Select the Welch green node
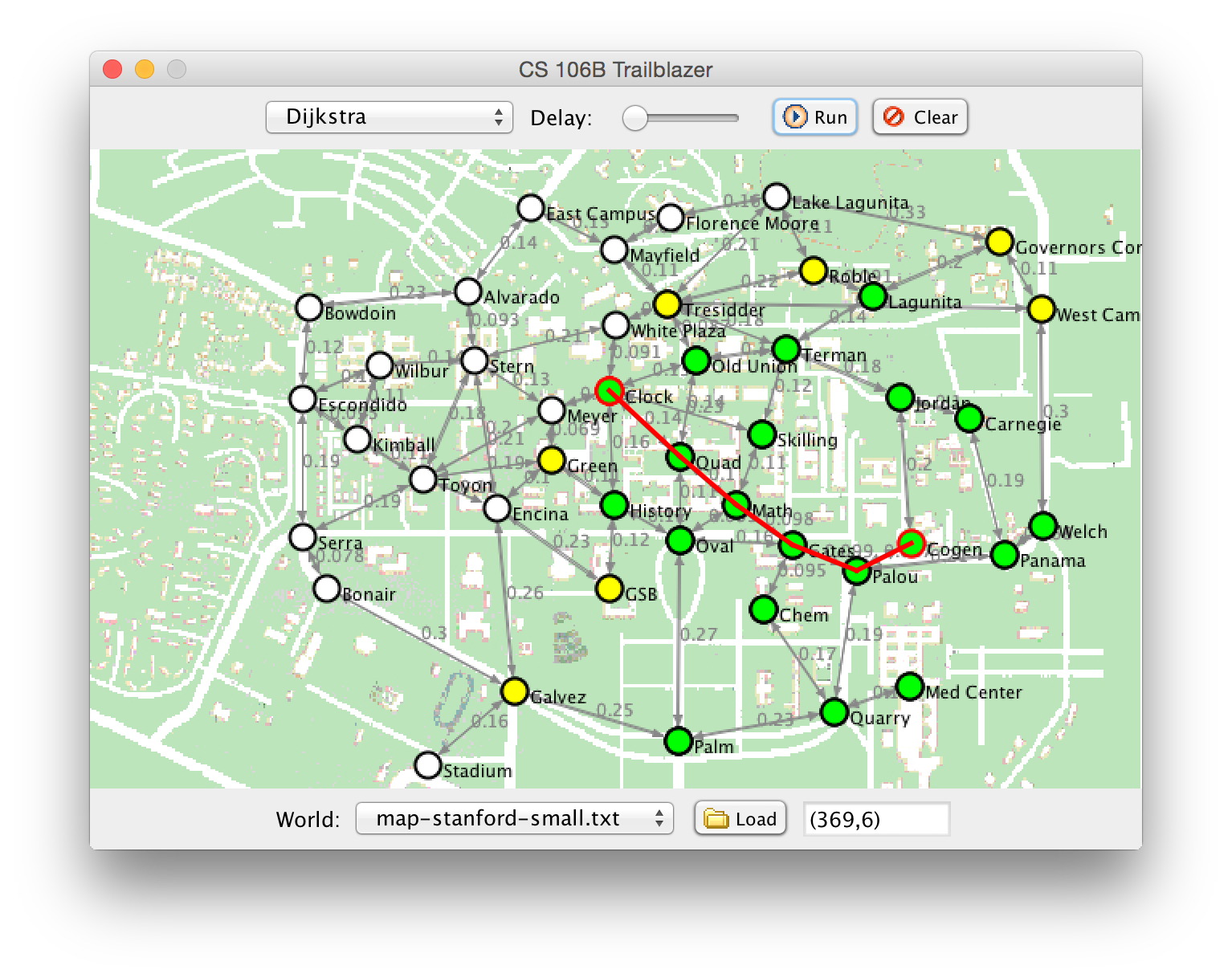This screenshot has width=1232, height=978. [1042, 526]
